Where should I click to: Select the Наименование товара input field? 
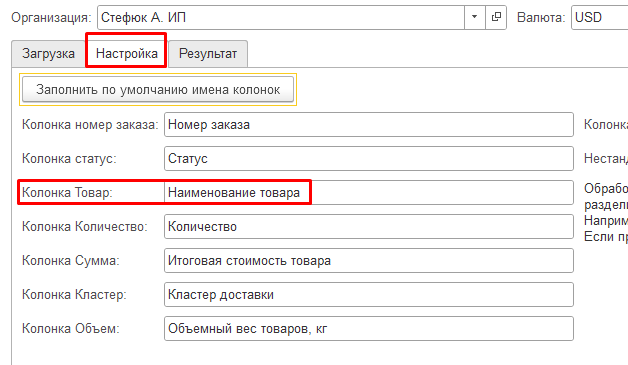pos(368,193)
